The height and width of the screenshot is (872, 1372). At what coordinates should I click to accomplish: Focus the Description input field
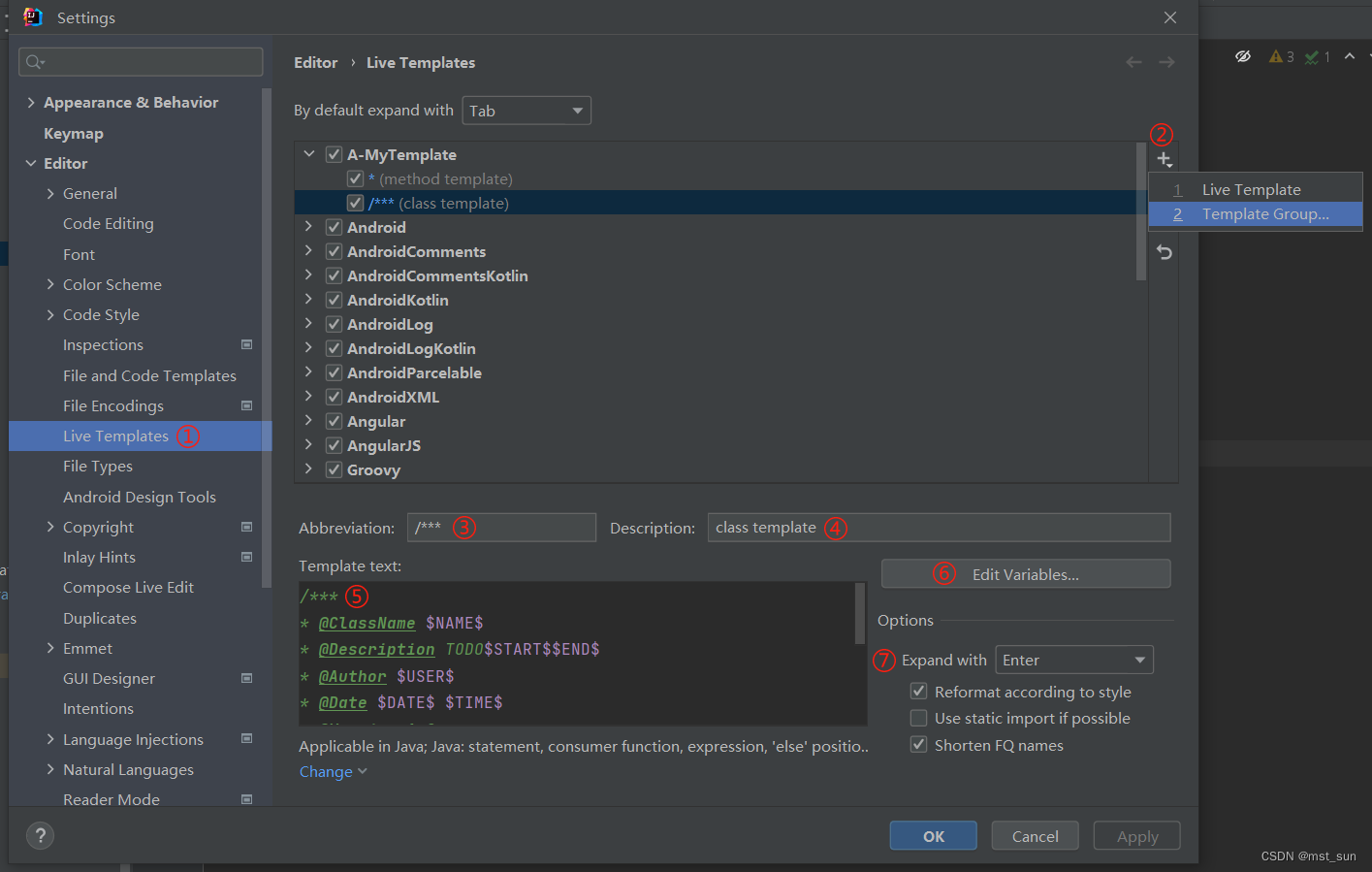939,528
